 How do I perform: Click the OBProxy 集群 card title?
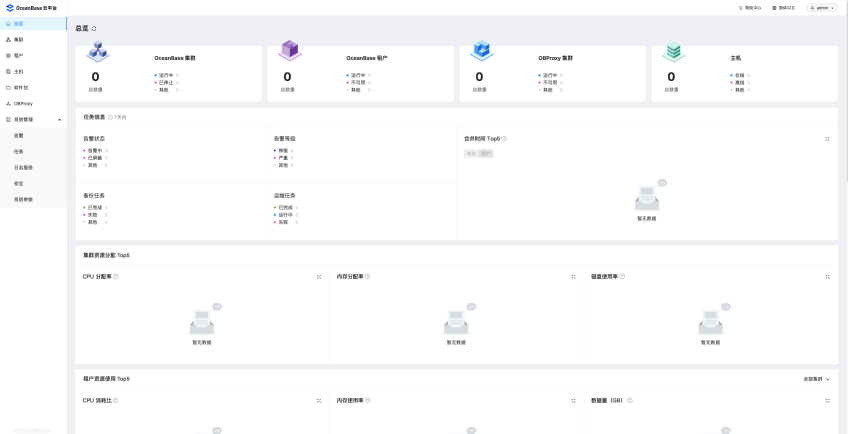click(x=555, y=58)
